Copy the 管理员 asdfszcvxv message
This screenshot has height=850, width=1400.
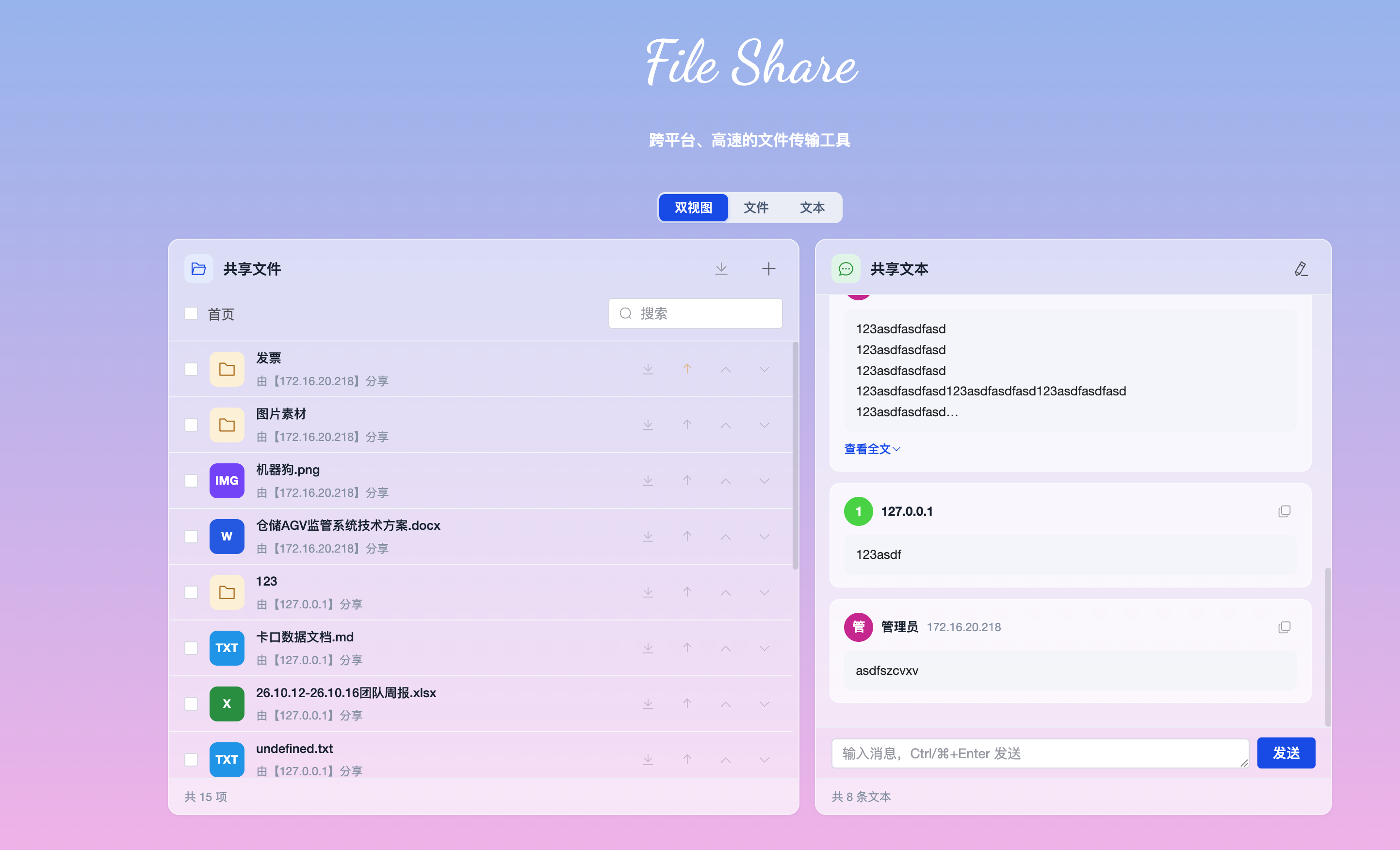click(x=1284, y=627)
